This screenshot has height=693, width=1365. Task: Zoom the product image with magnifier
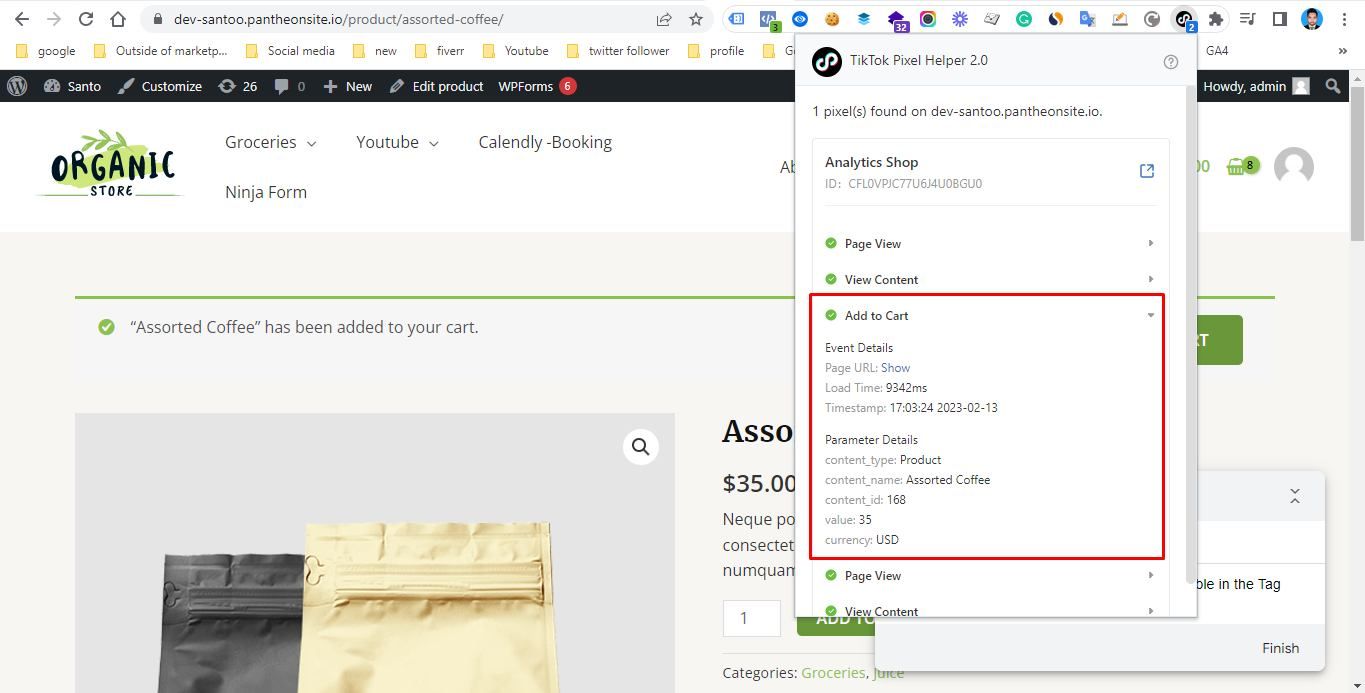click(641, 447)
